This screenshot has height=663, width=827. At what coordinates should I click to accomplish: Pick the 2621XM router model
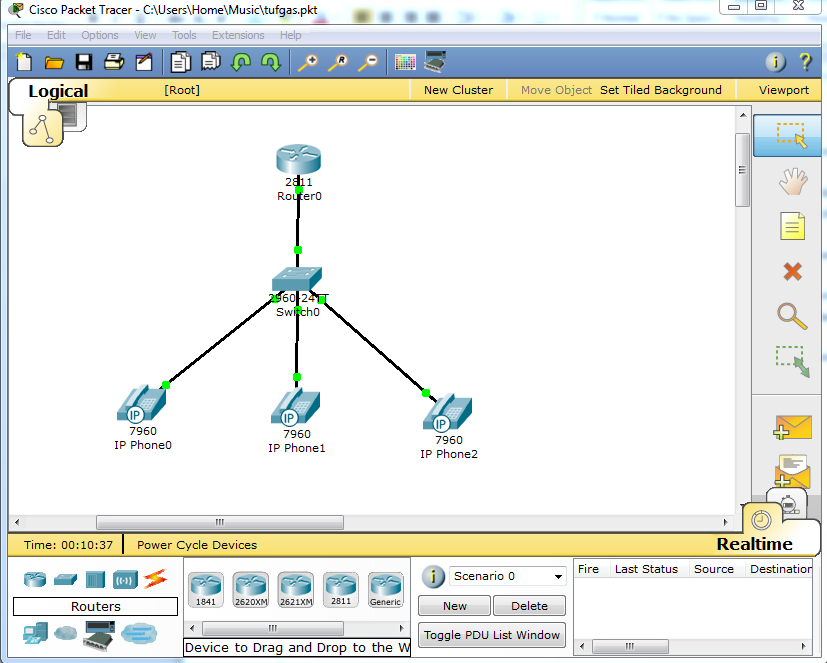[x=296, y=589]
